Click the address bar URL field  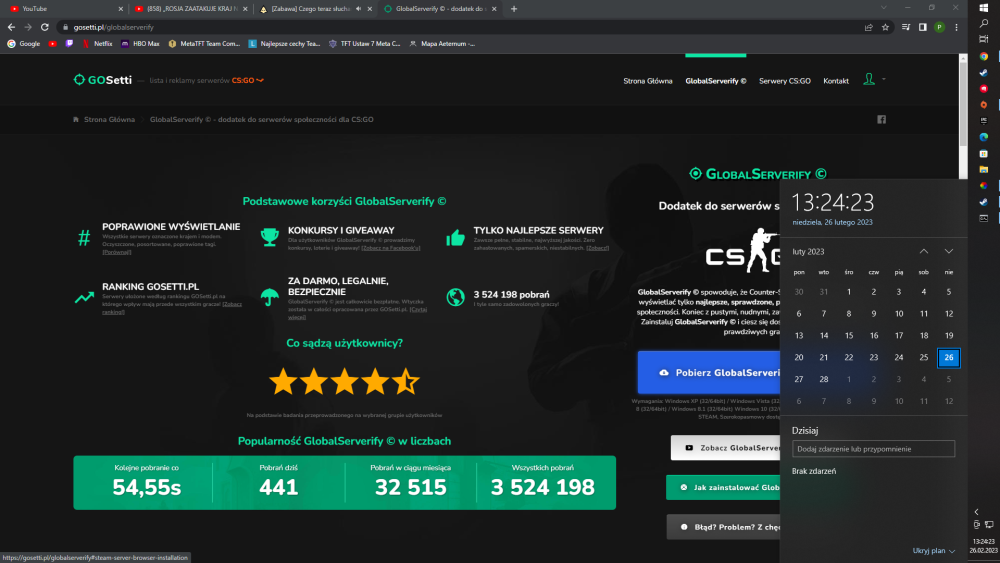tap(459, 27)
